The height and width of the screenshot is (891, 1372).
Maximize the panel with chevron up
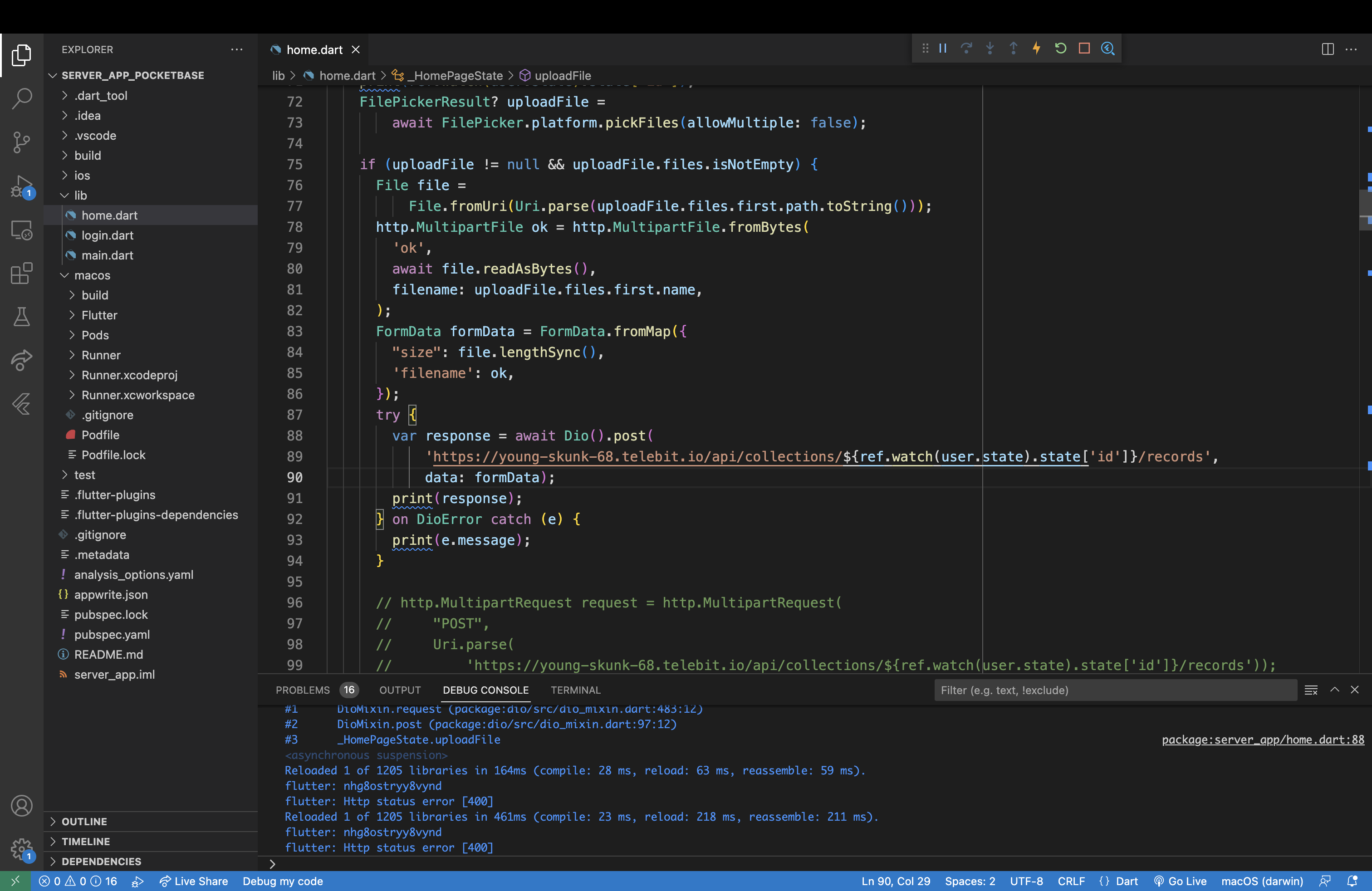1334,690
